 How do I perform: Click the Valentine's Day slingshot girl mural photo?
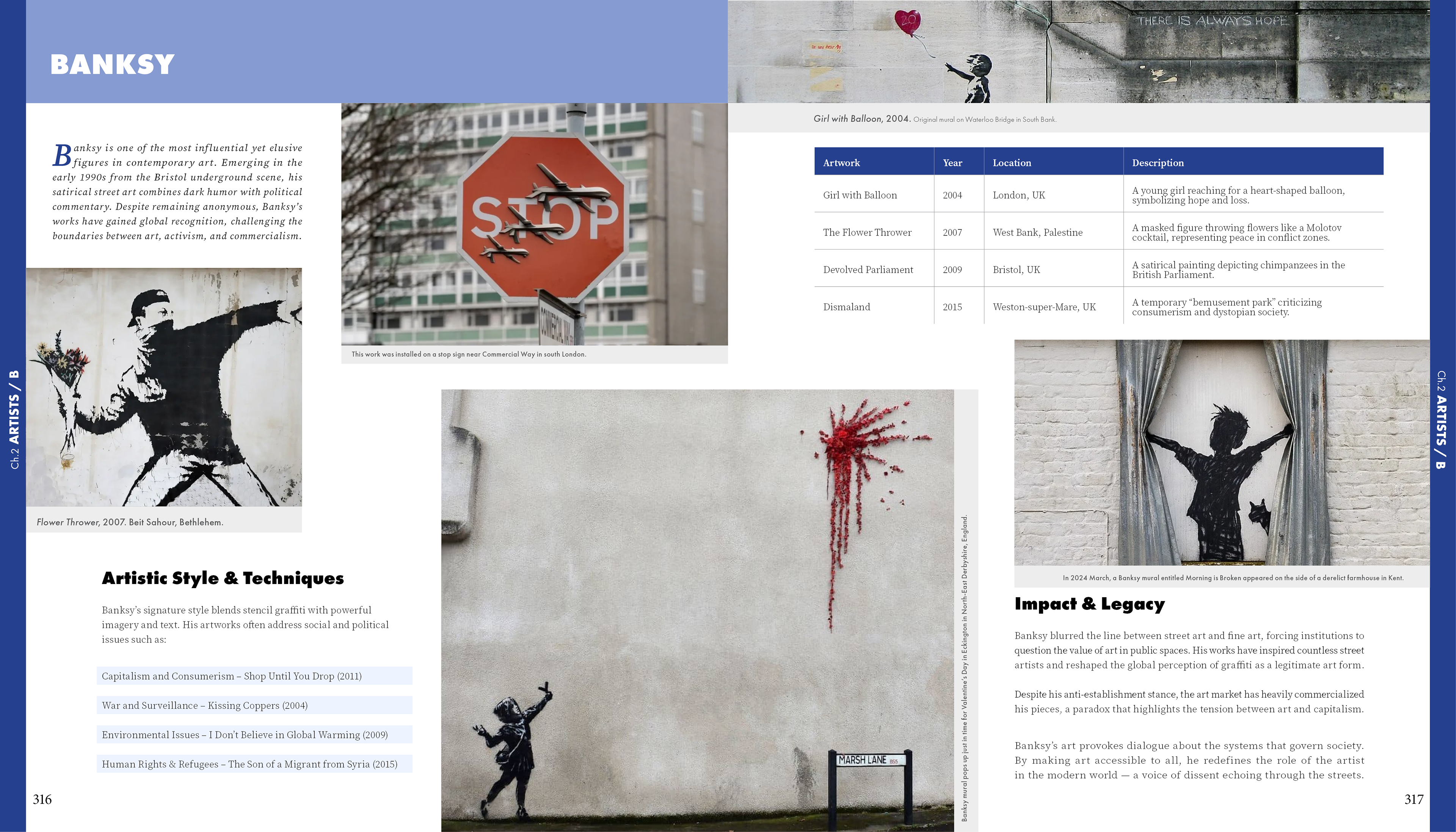(697, 610)
